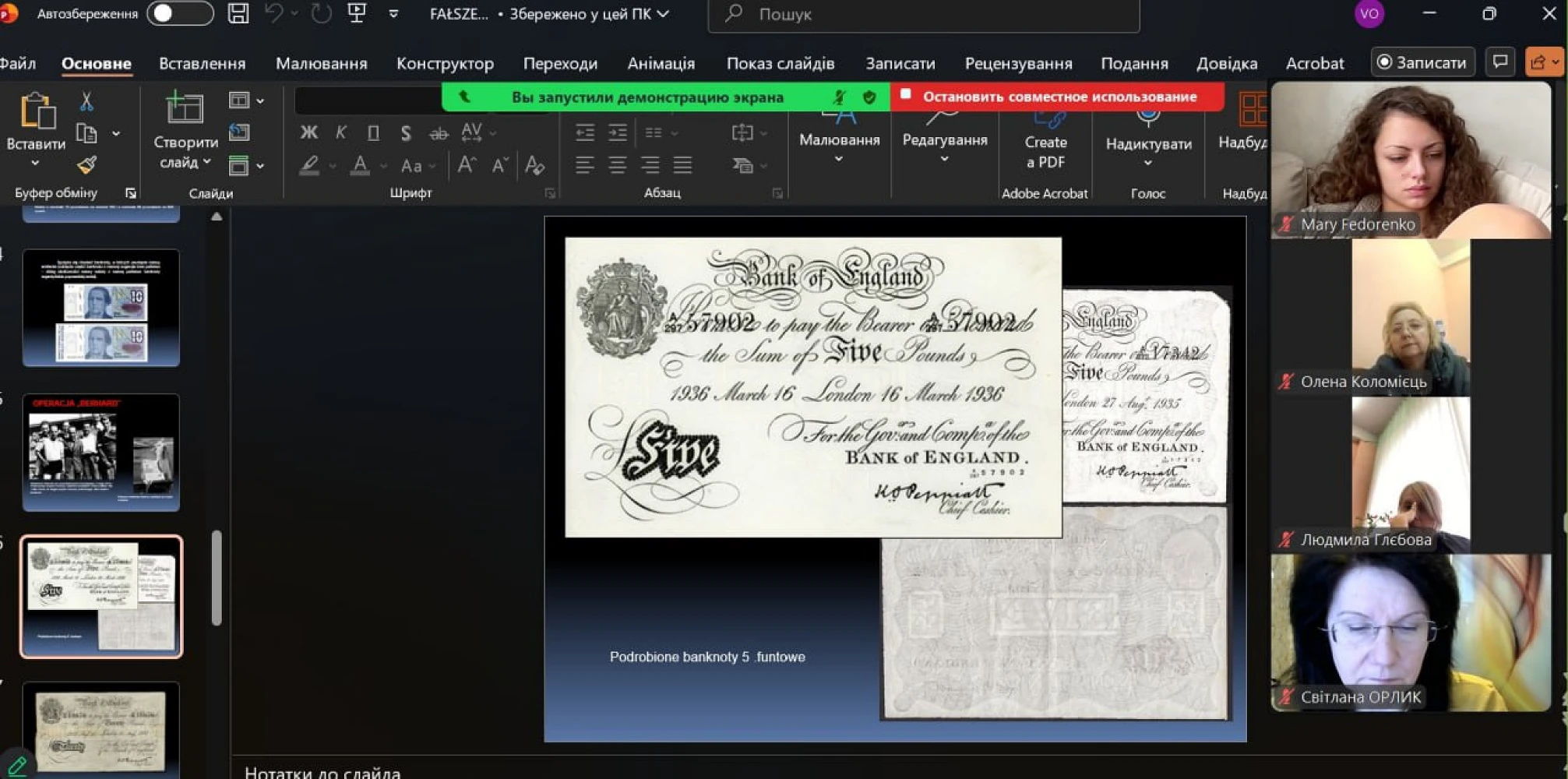The width and height of the screenshot is (1568, 779).
Task: Open the Створити слайд dropdown arrow
Action: pos(207,162)
